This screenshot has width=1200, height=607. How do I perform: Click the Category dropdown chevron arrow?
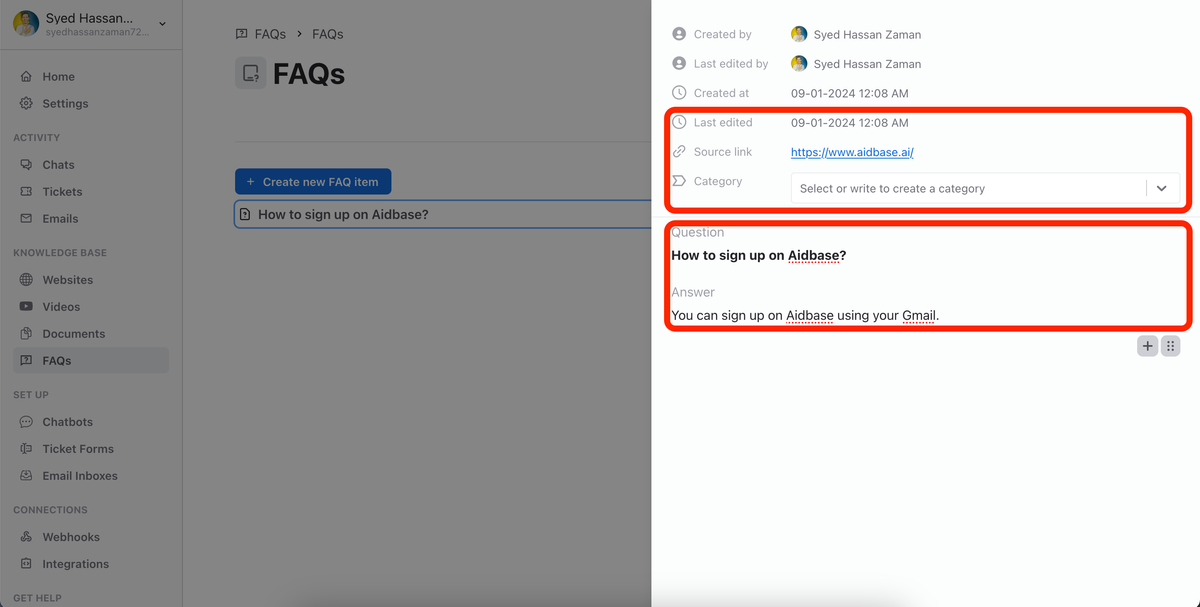[1161, 187]
